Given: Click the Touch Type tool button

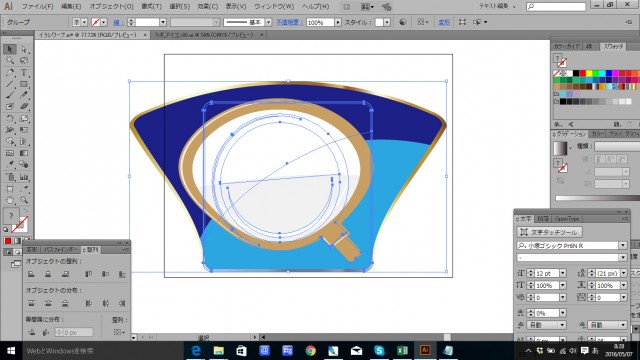Looking at the screenshot, I should (549, 232).
